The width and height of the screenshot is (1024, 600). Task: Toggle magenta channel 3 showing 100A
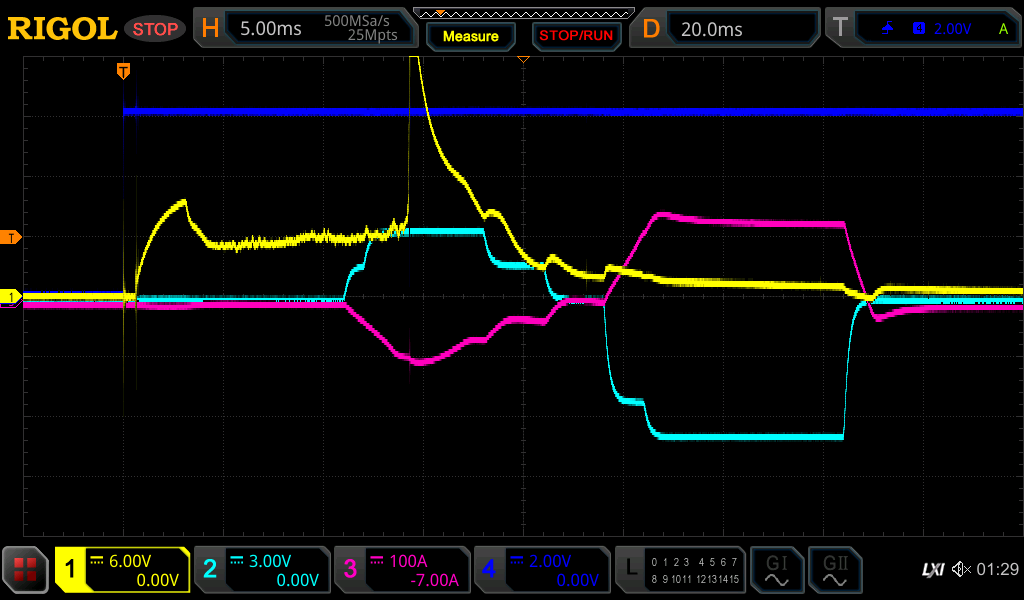click(402, 570)
